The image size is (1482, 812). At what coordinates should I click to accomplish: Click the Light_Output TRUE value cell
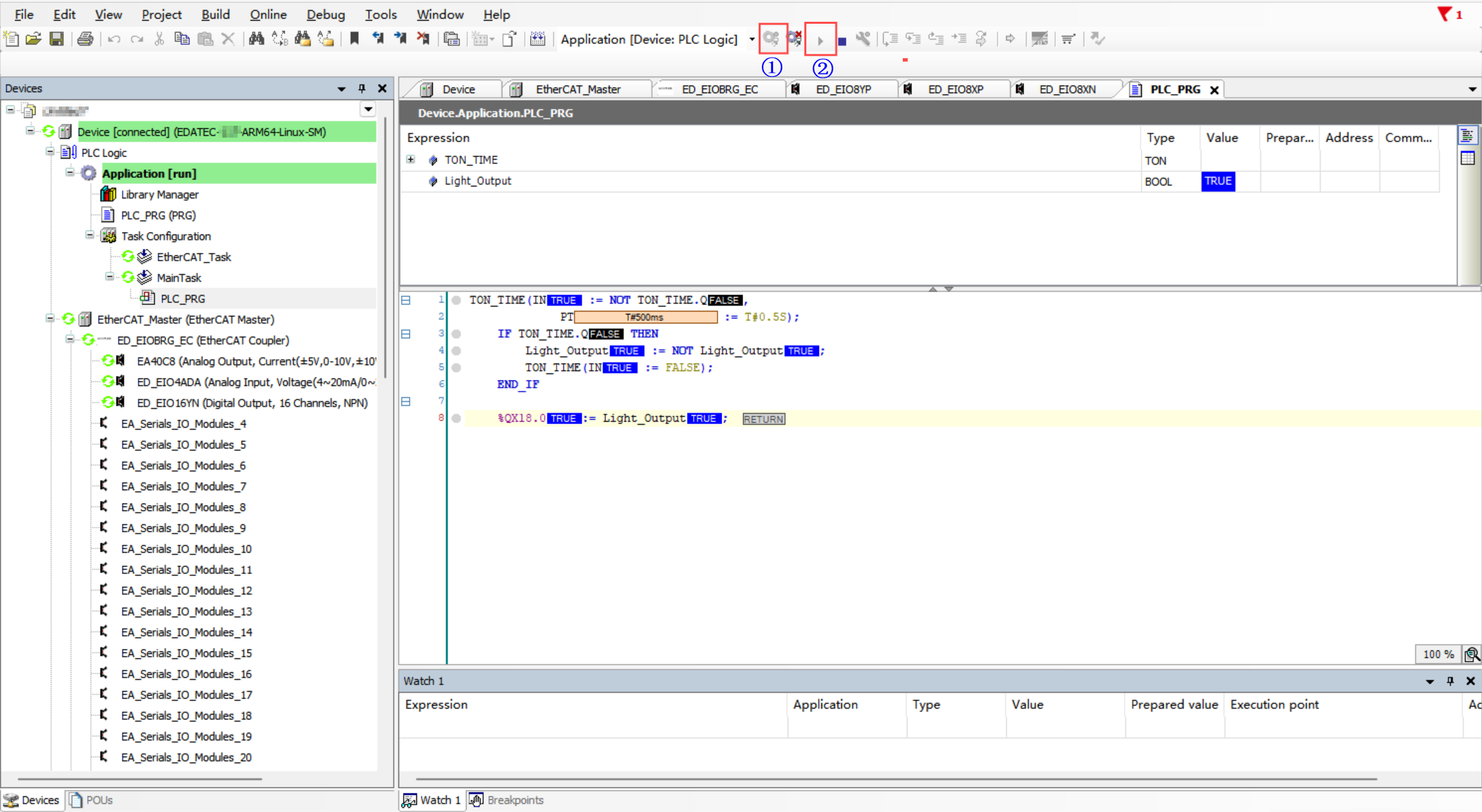[x=1218, y=181]
